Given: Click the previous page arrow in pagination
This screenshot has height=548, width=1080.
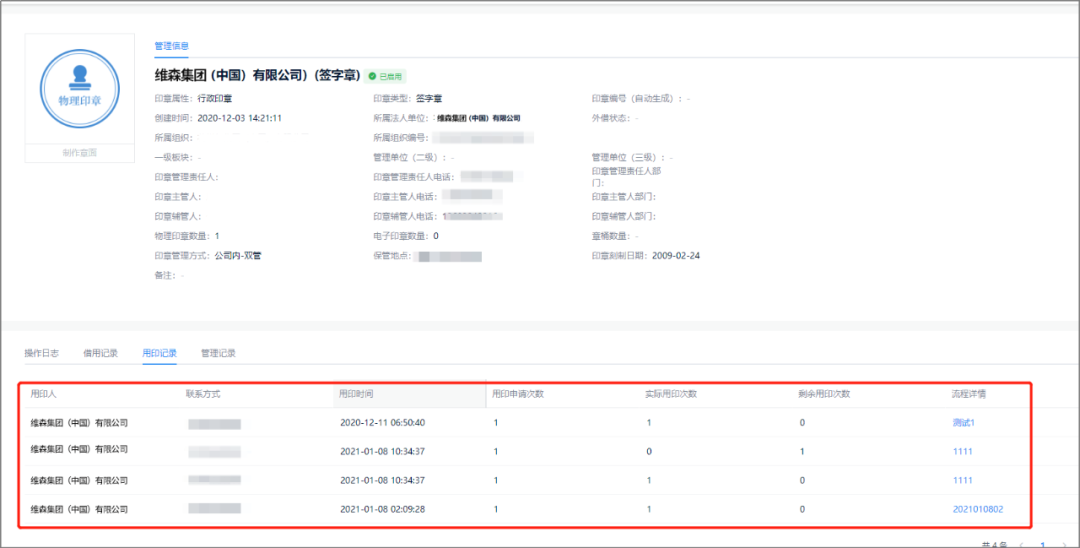Looking at the screenshot, I should (1021, 545).
